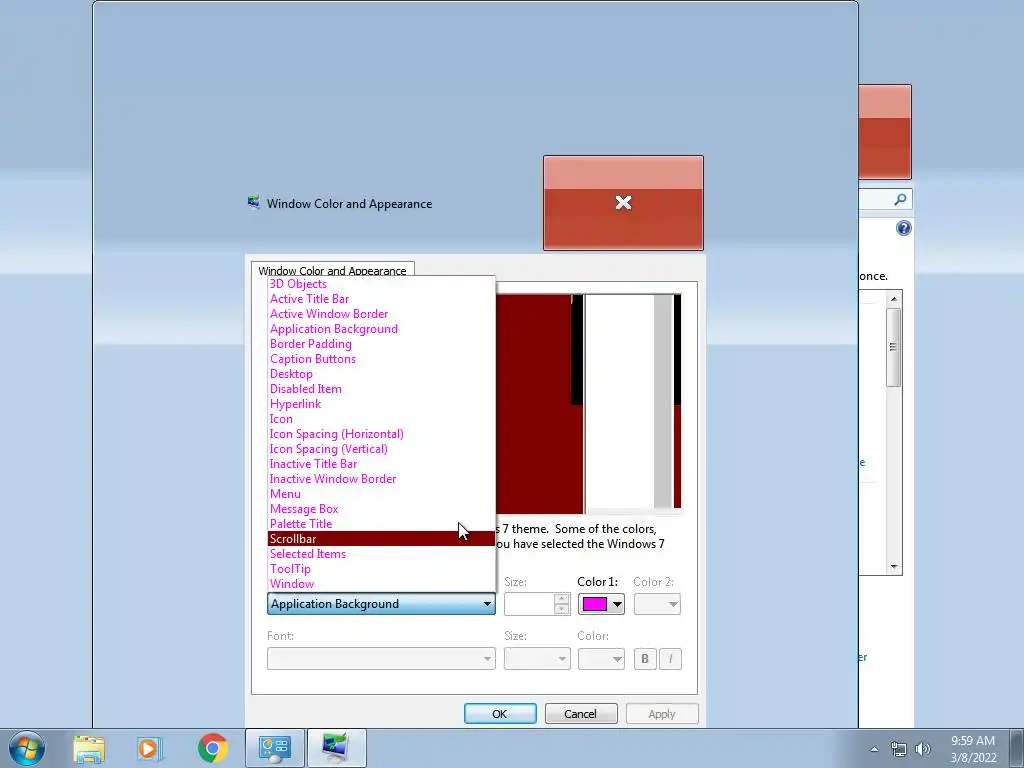1024x768 pixels.
Task: Click the help icon in Personalization window
Action: [x=904, y=228]
